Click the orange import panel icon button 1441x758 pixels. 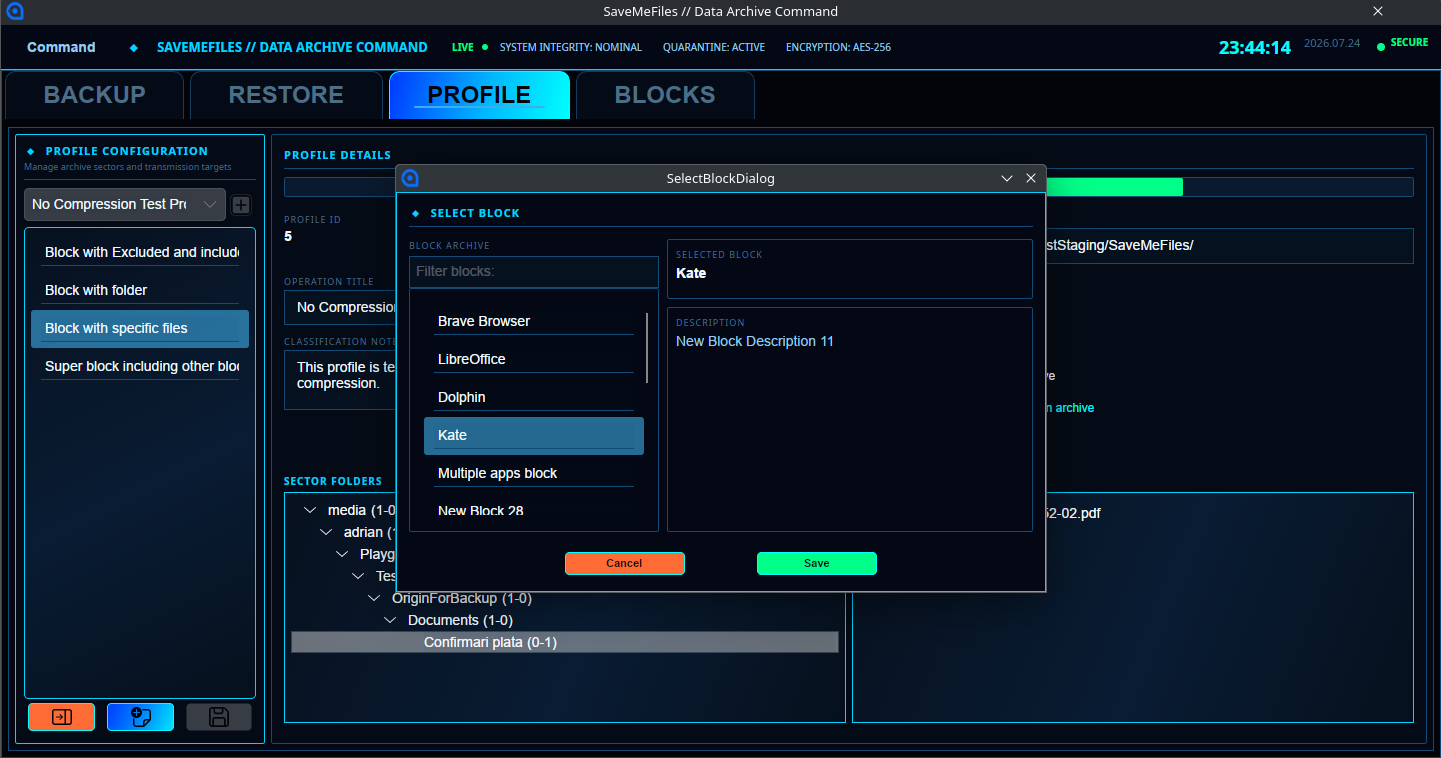61,717
